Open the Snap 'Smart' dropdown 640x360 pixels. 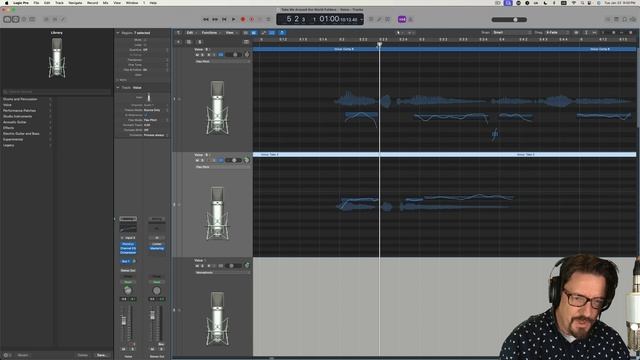tap(511, 33)
